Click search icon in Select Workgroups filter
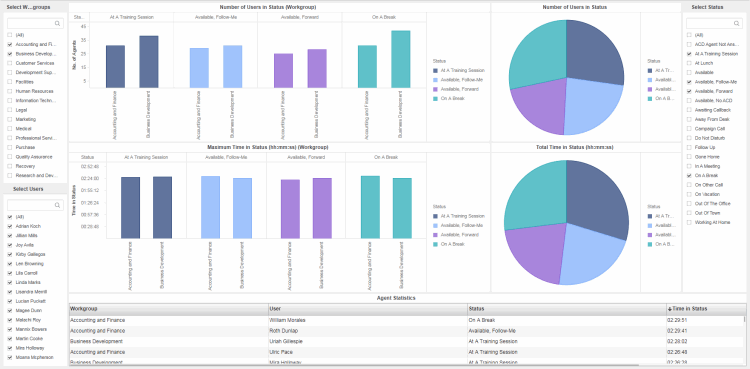750x369 pixels. coord(57,23)
